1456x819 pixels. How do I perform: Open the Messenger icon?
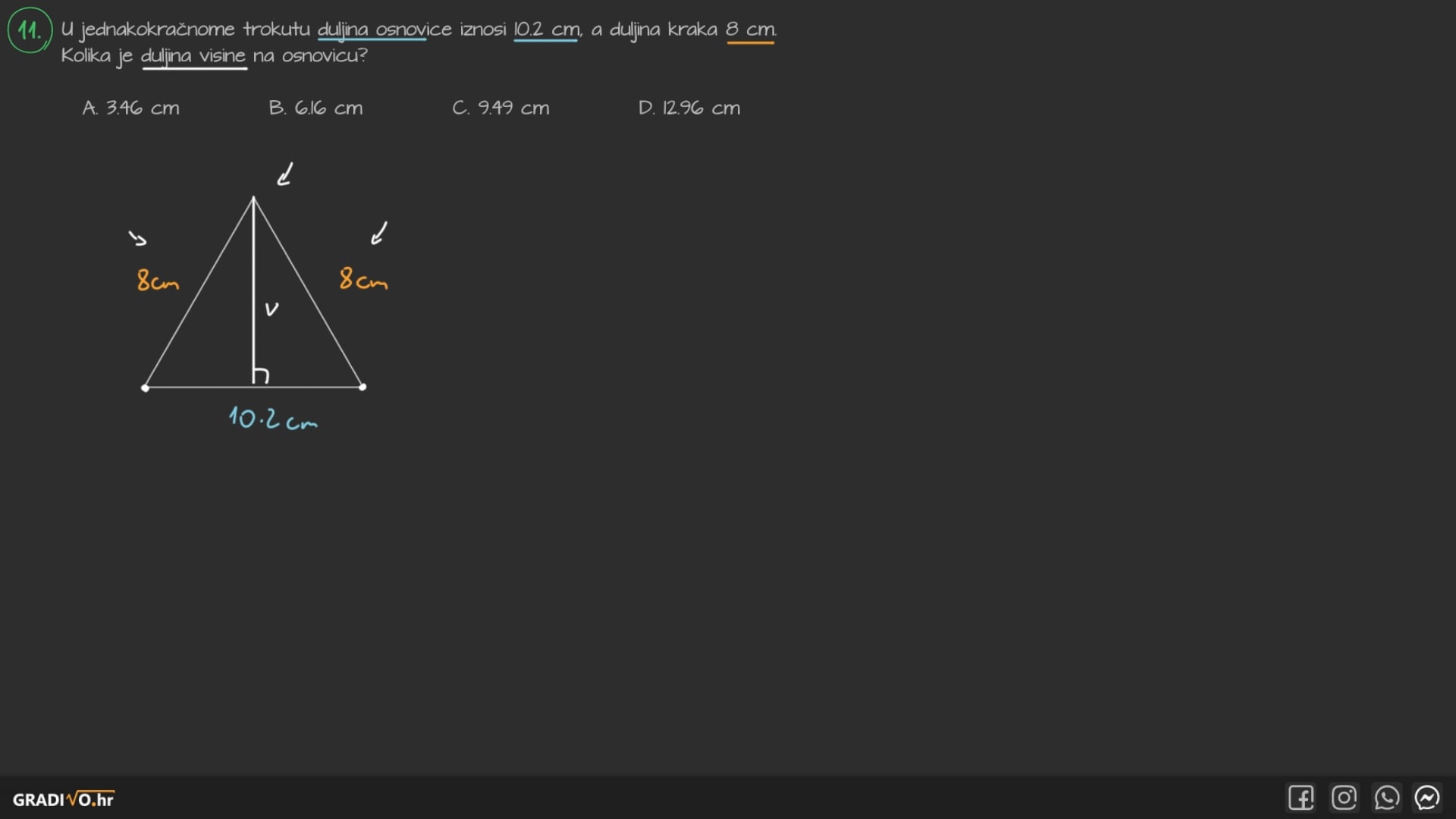coord(1427,798)
